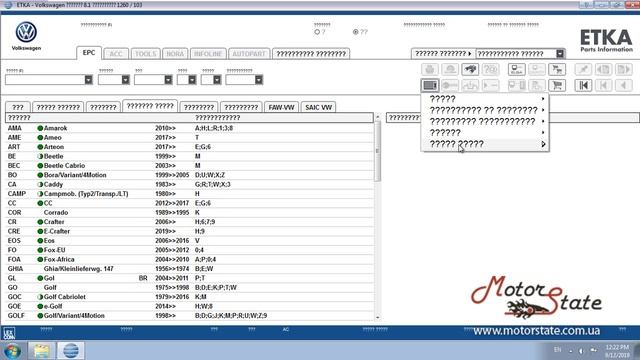Viewport: 640px width, 360px height.
Task: Select the Ghia/Kleinlieferwg. 147 row
Action: pyautogui.click(x=189, y=269)
